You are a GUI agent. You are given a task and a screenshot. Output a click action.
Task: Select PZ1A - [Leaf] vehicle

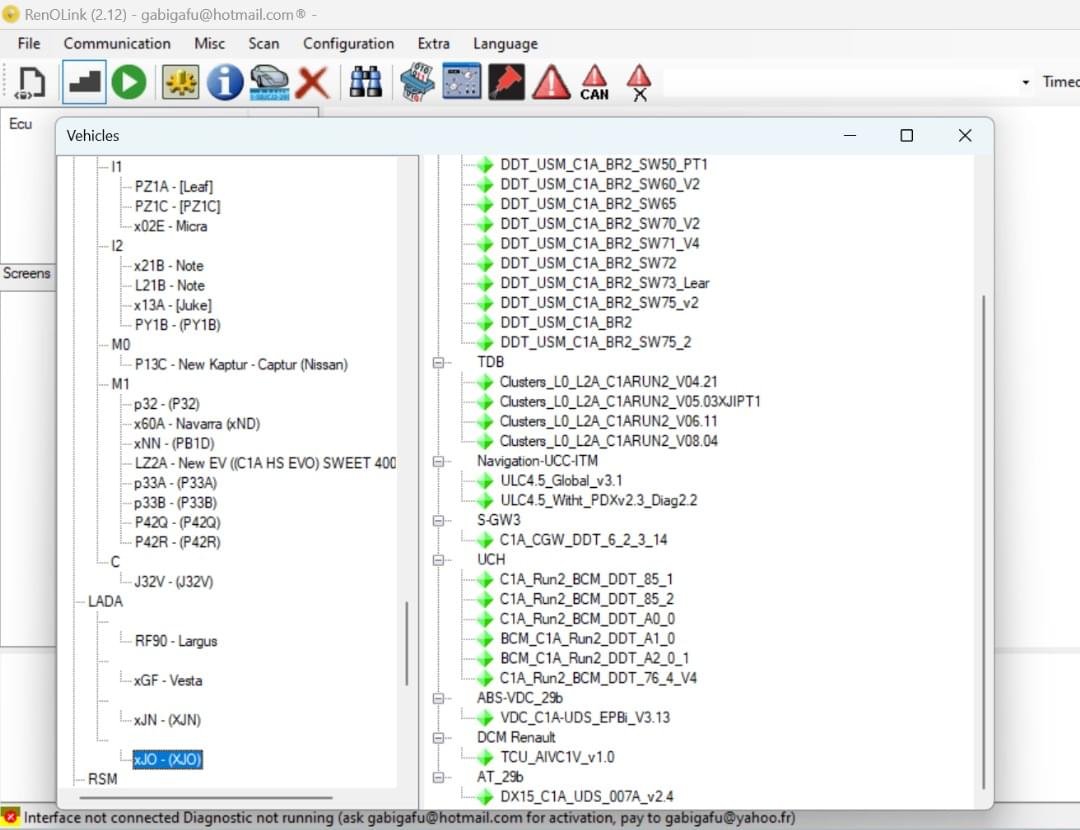pyautogui.click(x=173, y=187)
